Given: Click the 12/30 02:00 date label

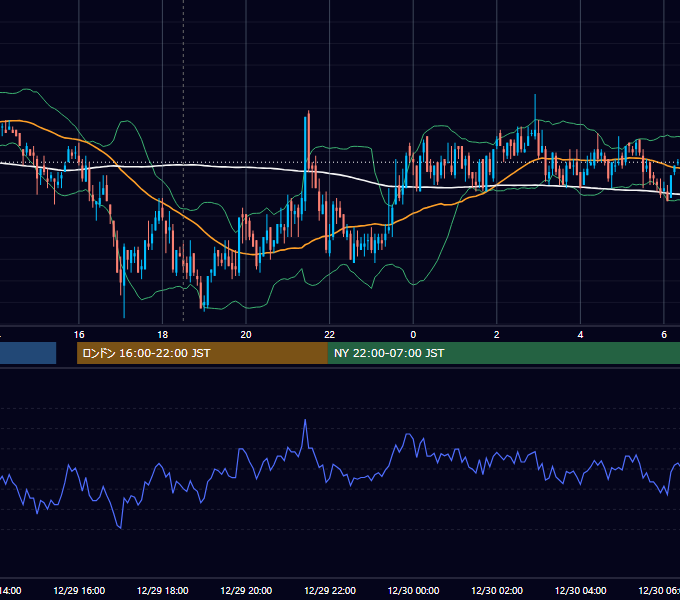Looking at the screenshot, I should tap(497, 591).
